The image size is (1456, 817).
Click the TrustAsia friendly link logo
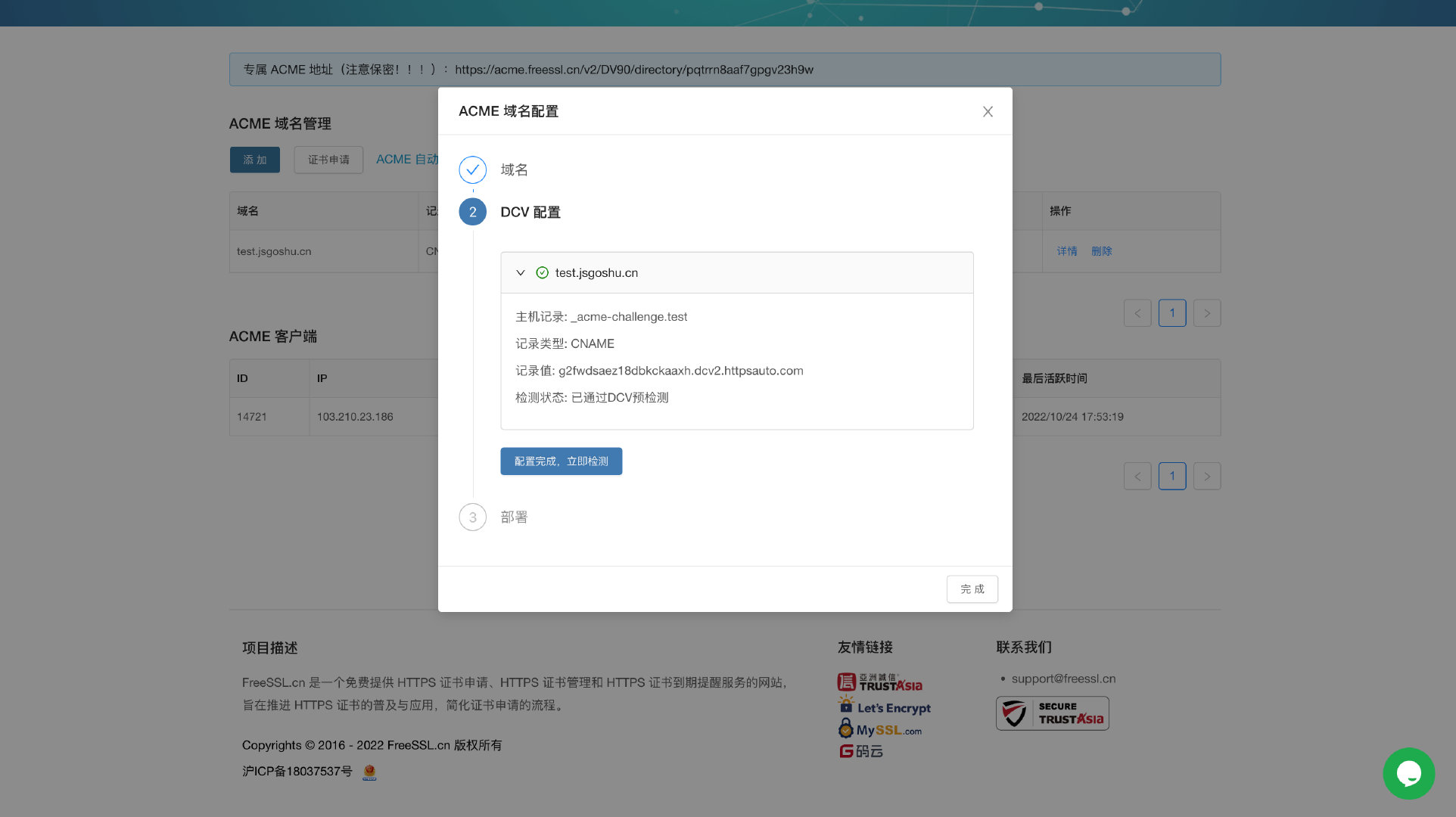[879, 683]
